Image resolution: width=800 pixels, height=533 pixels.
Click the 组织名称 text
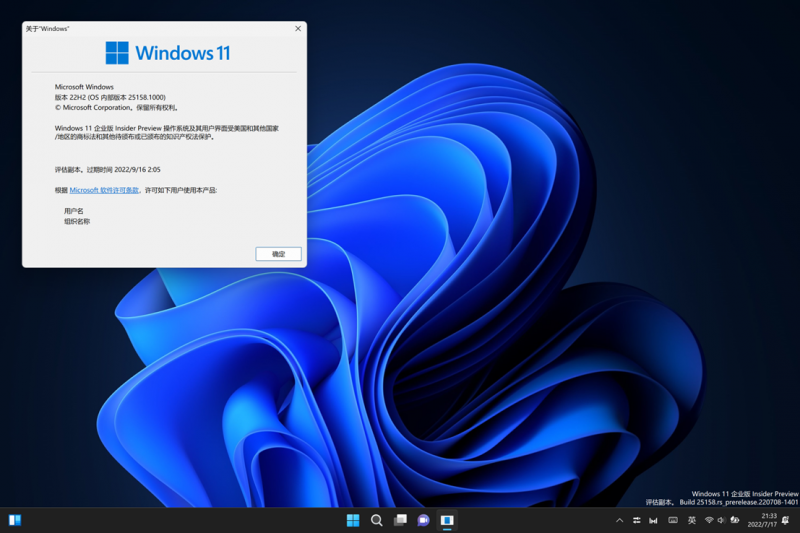coord(77,221)
